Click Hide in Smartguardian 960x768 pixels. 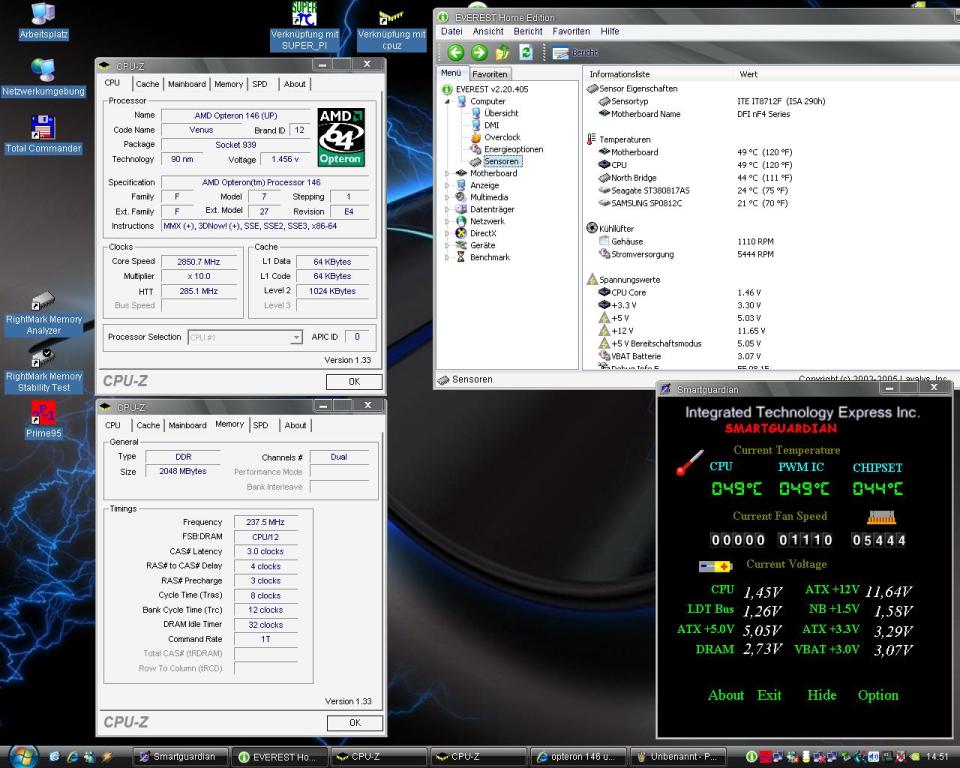pos(822,695)
